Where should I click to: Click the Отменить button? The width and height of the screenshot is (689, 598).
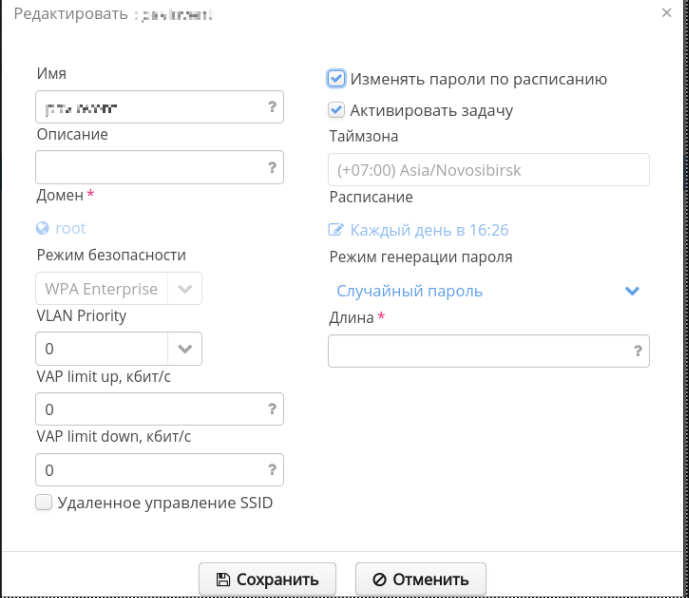pos(420,579)
